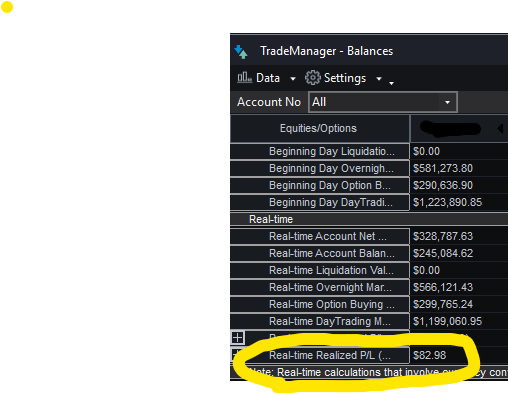Select Real-time Realized P/L row
Image resolution: width=508 pixels, height=394 pixels.
[x=369, y=355]
